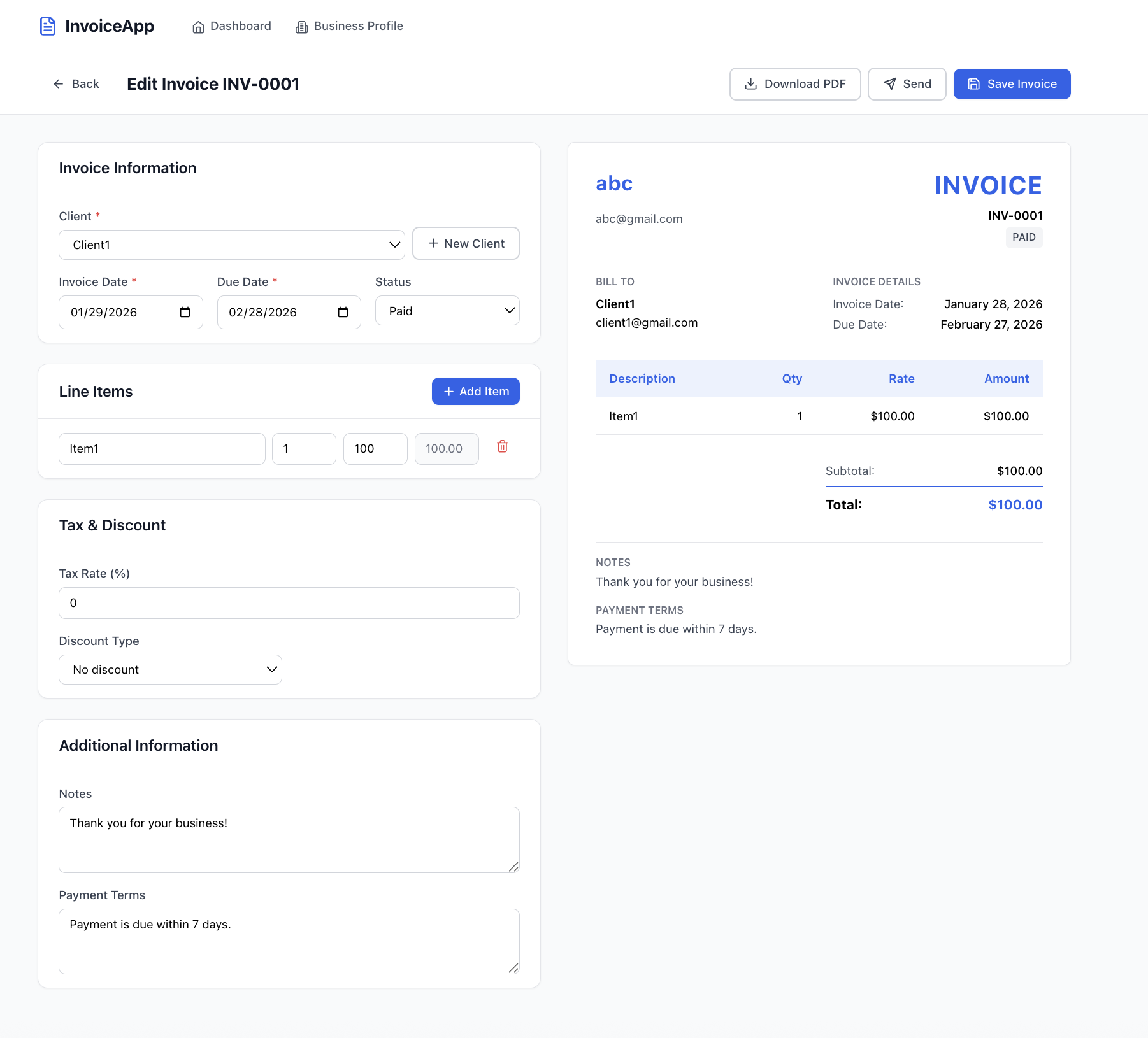Click the Add Item button
This screenshot has height=1038, width=1148.
[x=475, y=391]
